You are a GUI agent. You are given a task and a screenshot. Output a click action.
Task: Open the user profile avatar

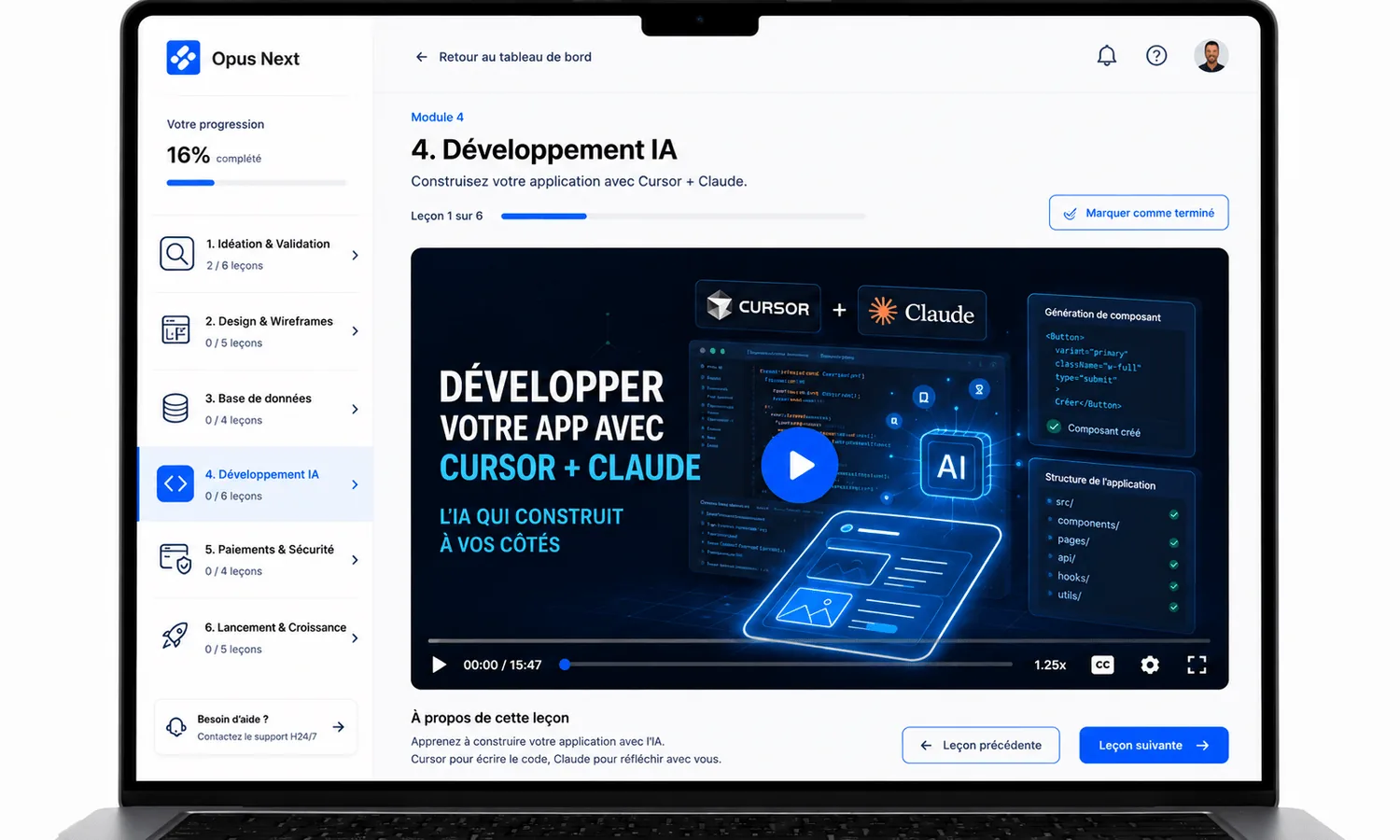(1211, 56)
